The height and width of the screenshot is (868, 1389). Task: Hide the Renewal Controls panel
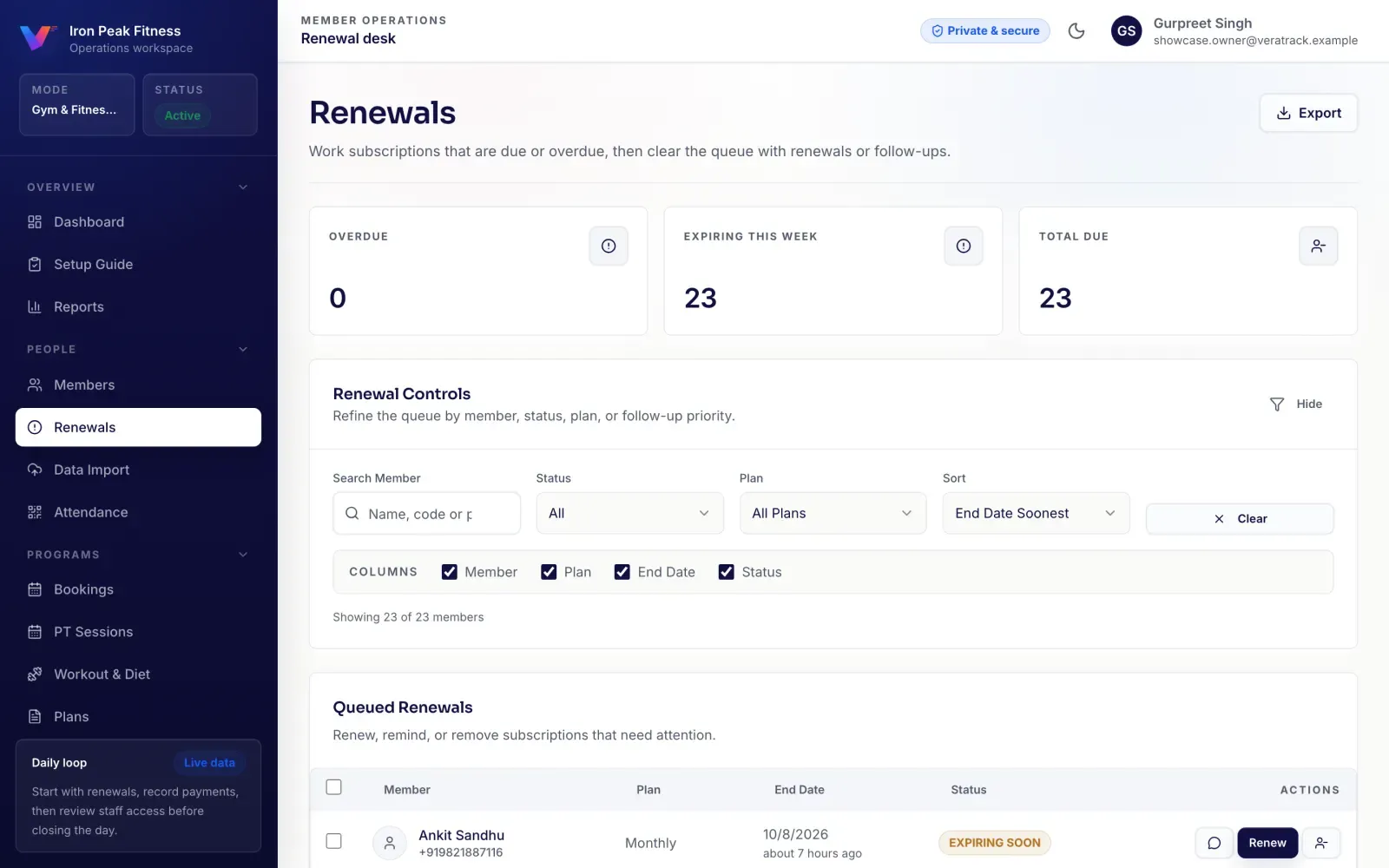1296,404
